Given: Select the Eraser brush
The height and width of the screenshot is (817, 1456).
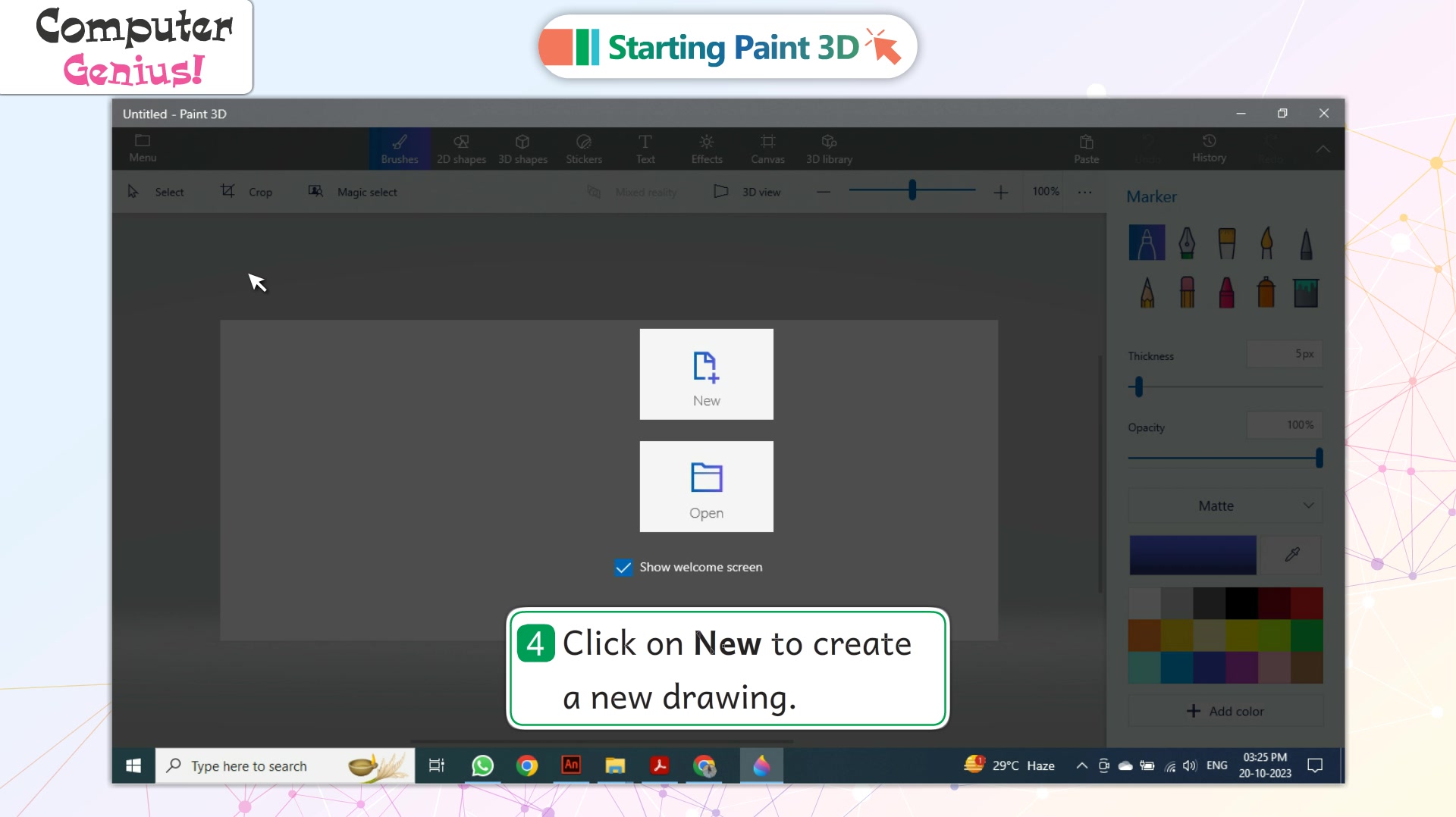Looking at the screenshot, I should 1187,292.
